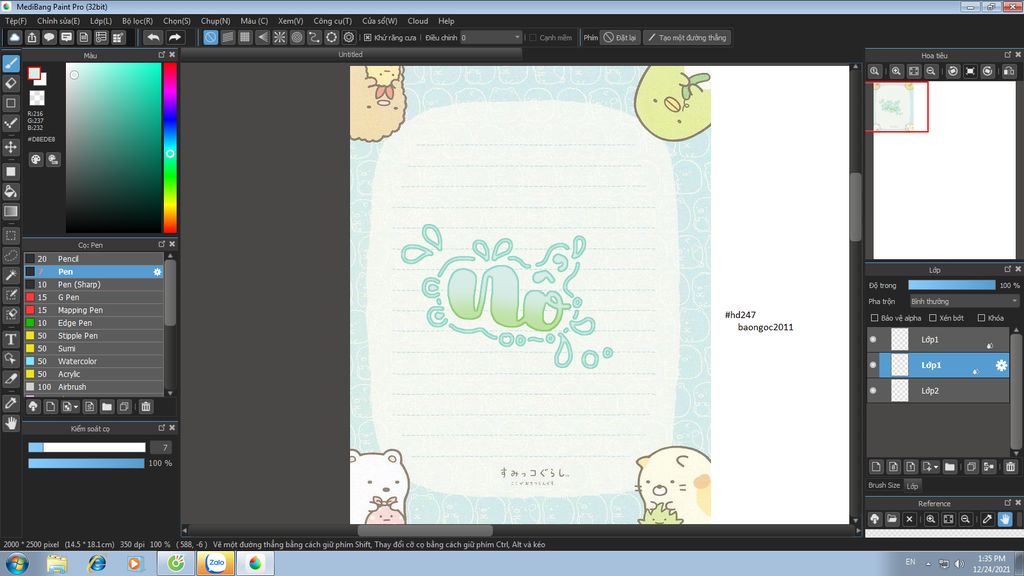This screenshot has height=576, width=1024.
Task: Click Tạo một đường thẳng button
Action: pyautogui.click(x=686, y=37)
